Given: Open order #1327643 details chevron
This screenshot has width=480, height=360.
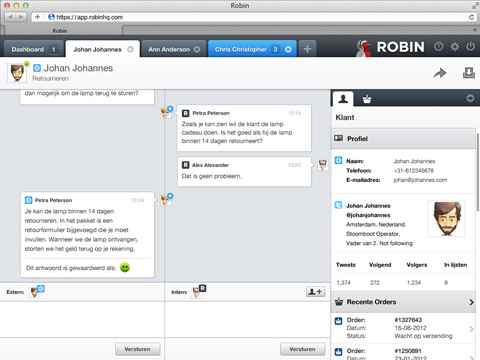Looking at the screenshot, I should click(471, 329).
